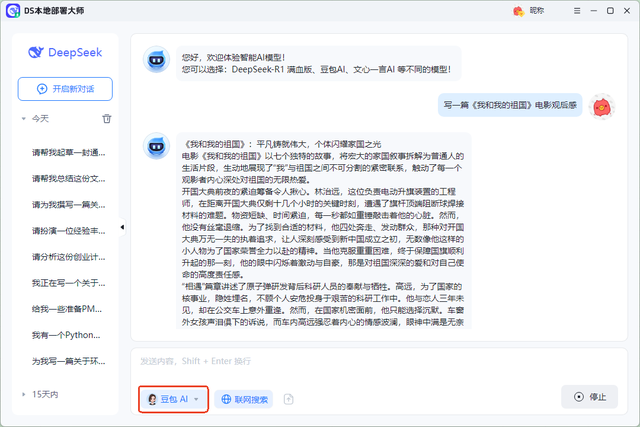The image size is (640, 427).
Task: Collapse the 今天 history group
Action: tap(23, 118)
